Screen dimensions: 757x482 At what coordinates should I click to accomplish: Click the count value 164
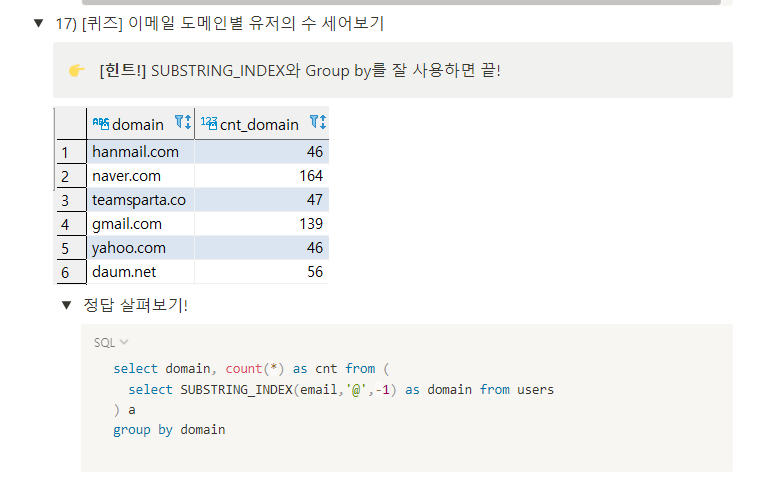pos(311,176)
